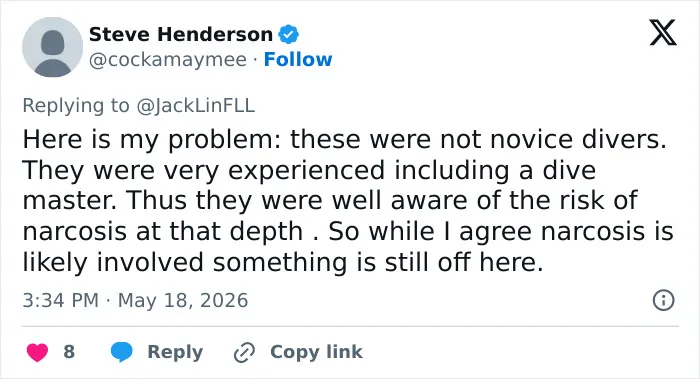Viewport: 700px width, 379px height.
Task: Click the "master. Thus they were" line
Action: [x=329, y=200]
